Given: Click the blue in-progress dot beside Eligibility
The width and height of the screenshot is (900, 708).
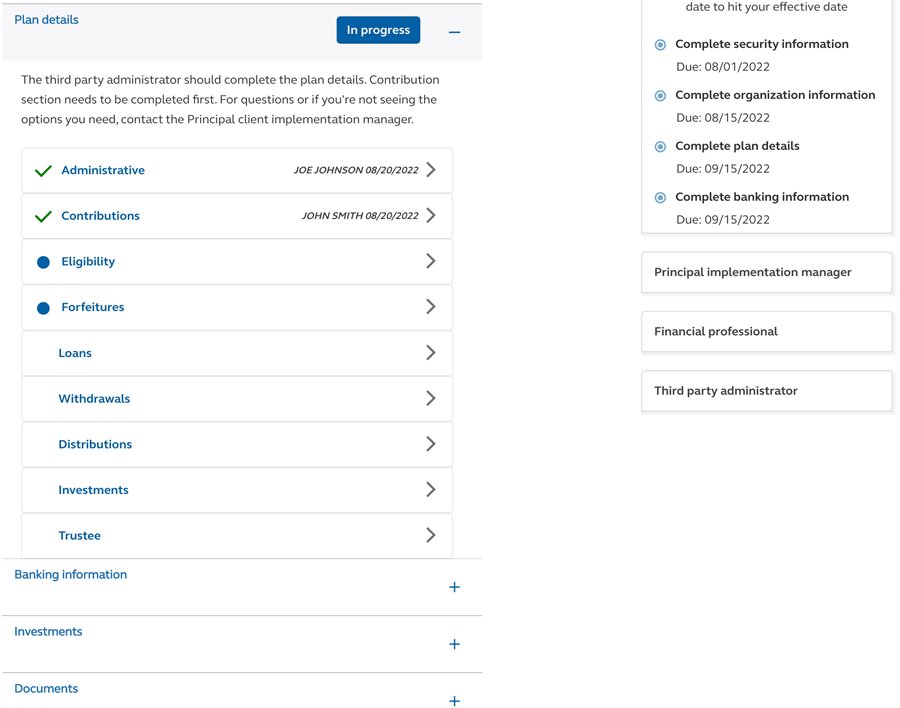Looking at the screenshot, I should 43,261.
